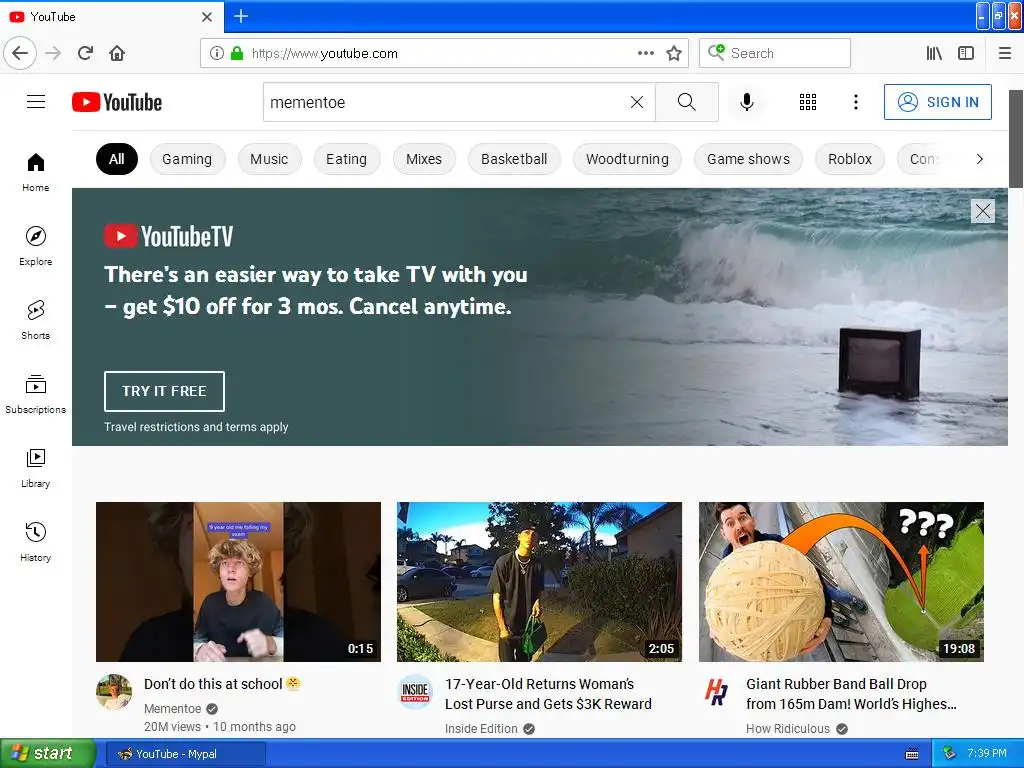The width and height of the screenshot is (1024, 768).
Task: Click the green secure padlock icon
Action: coord(237,53)
